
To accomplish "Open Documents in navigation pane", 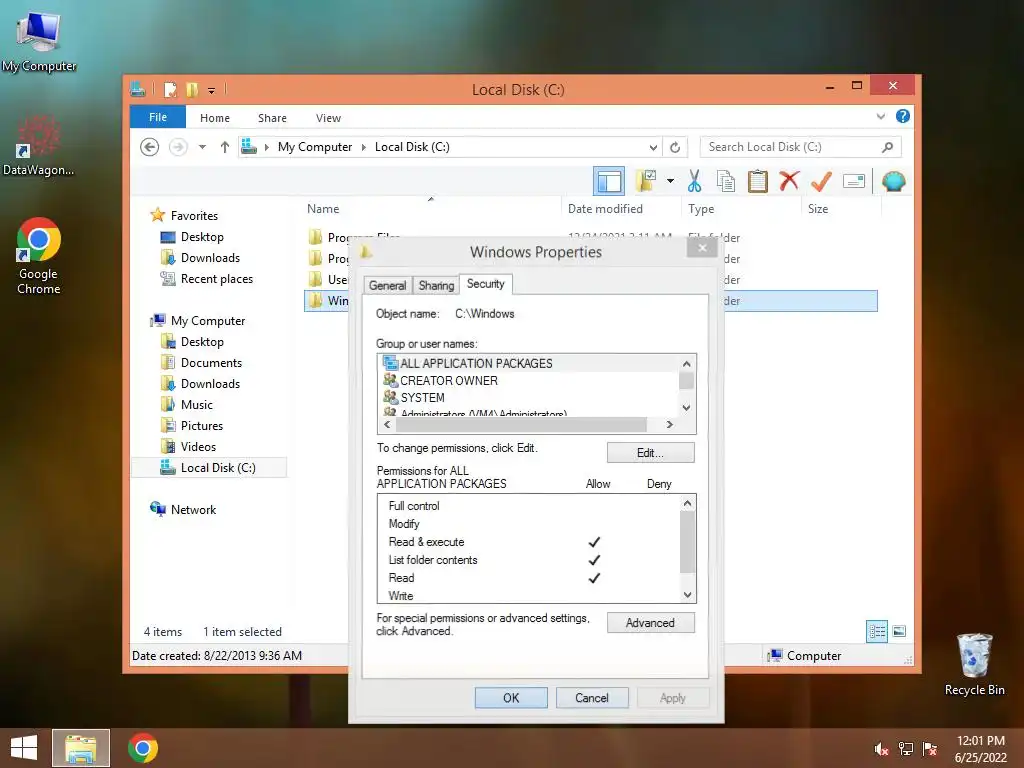I will point(211,362).
